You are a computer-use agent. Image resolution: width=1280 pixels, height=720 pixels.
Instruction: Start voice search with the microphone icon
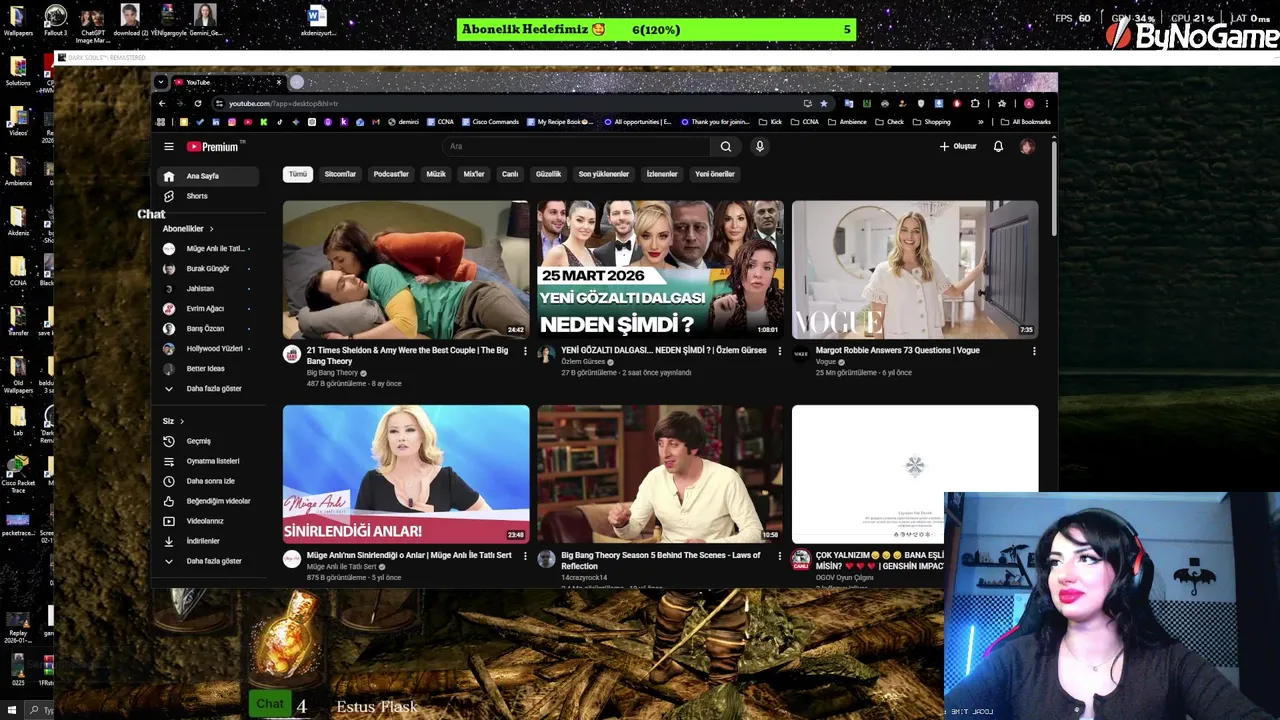760,146
